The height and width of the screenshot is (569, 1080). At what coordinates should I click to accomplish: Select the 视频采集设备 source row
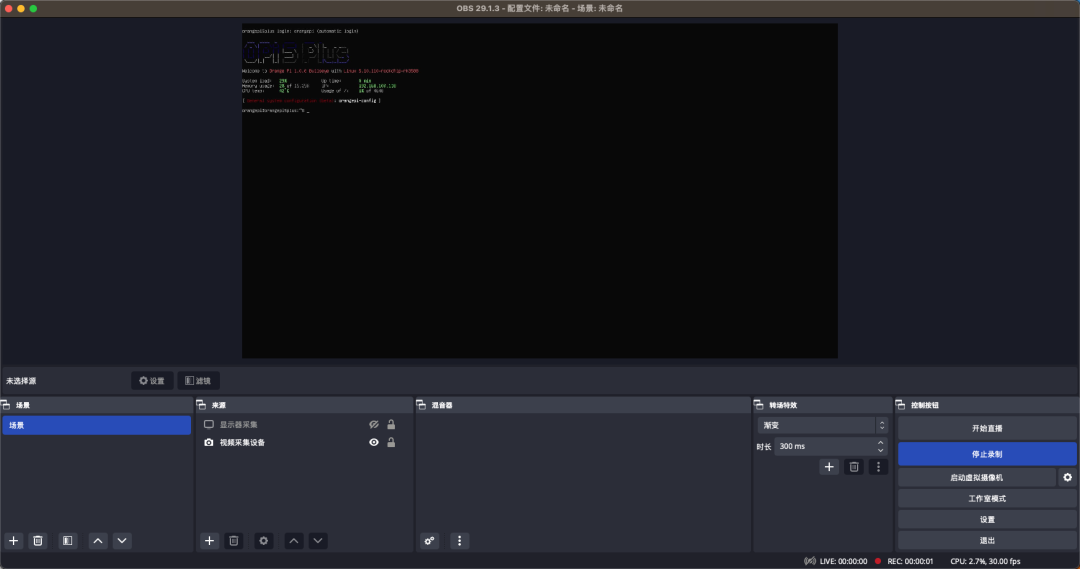click(303, 442)
